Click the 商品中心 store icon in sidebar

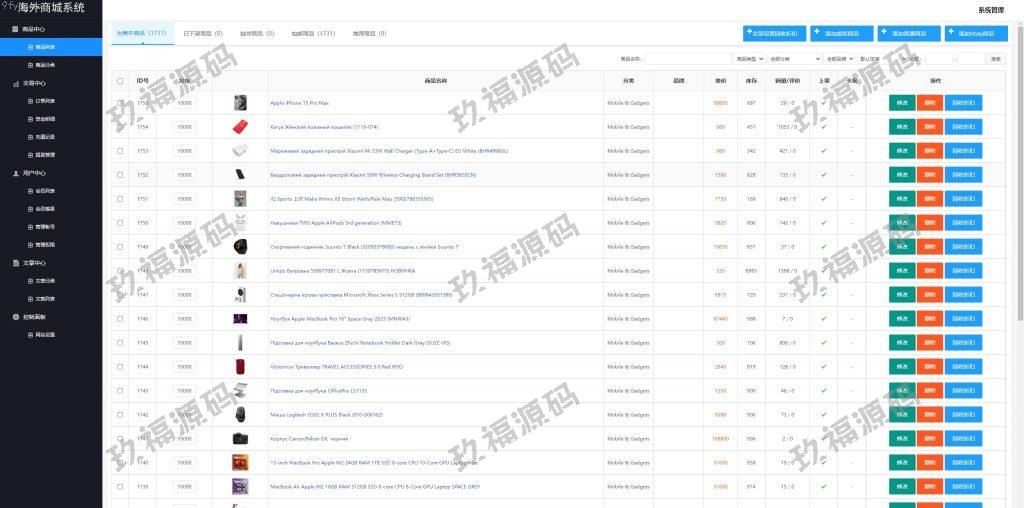tap(15, 29)
